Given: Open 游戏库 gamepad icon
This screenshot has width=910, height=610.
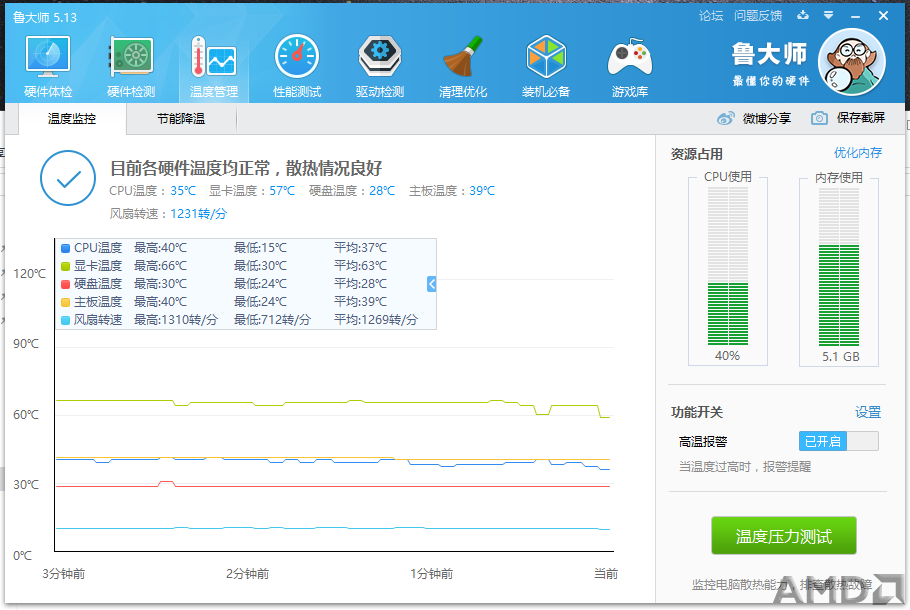Looking at the screenshot, I should pos(629,57).
